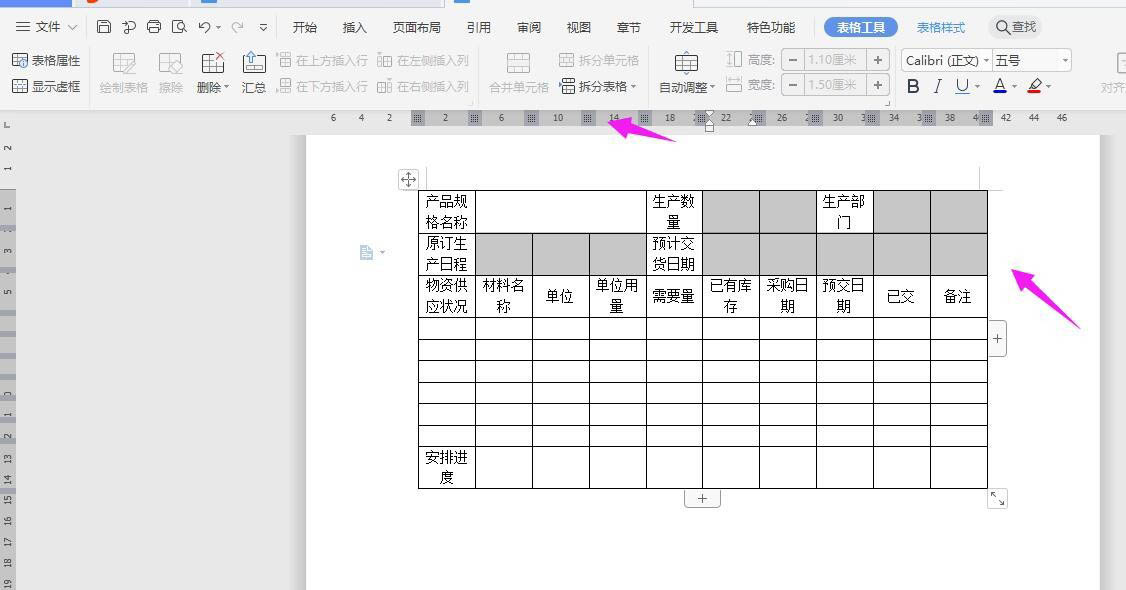Expand the 五号 font size dropdown

(x=1065, y=61)
